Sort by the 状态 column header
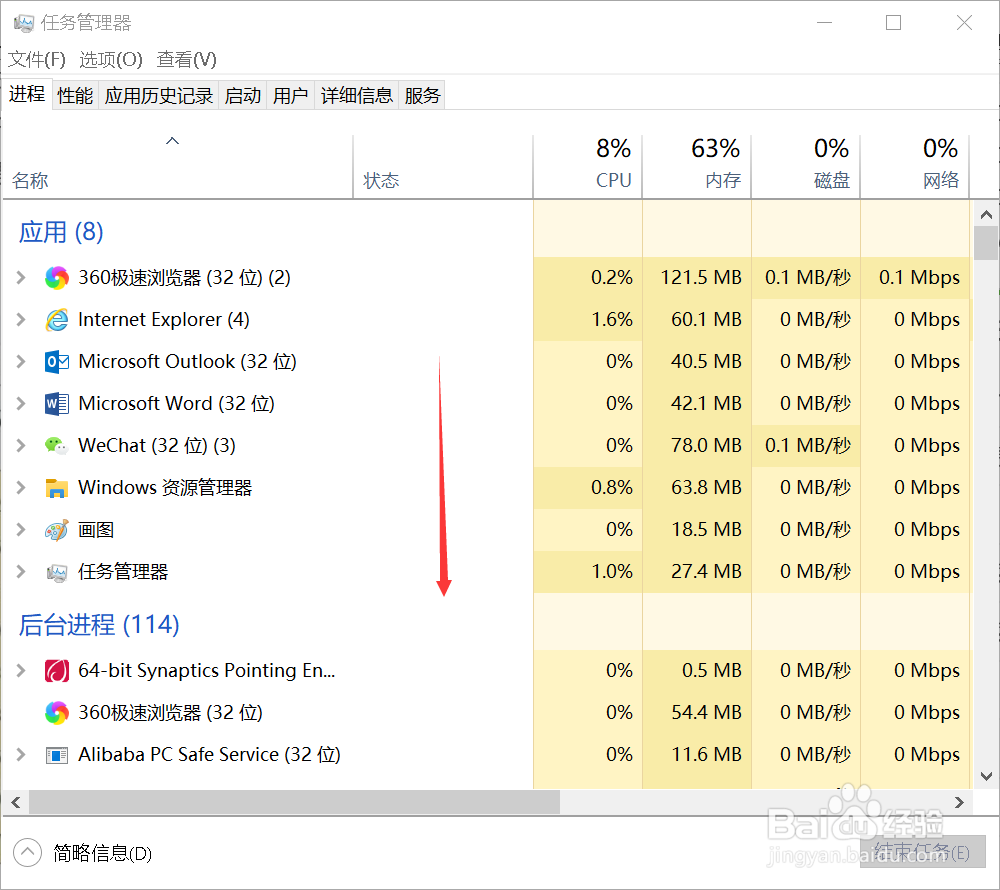Viewport: 1000px width, 890px height. [x=443, y=166]
